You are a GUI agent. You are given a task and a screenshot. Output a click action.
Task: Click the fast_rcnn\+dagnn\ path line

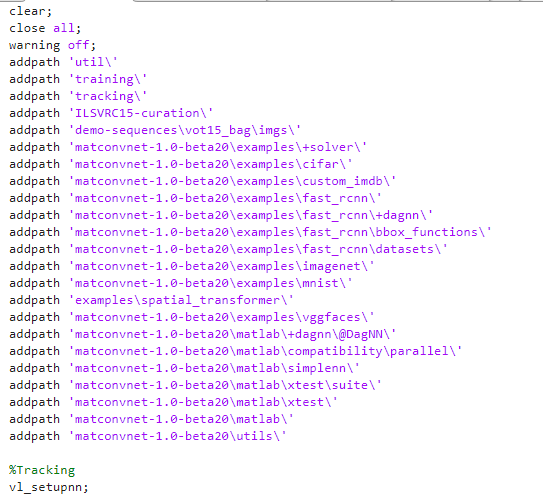pyautogui.click(x=221, y=215)
